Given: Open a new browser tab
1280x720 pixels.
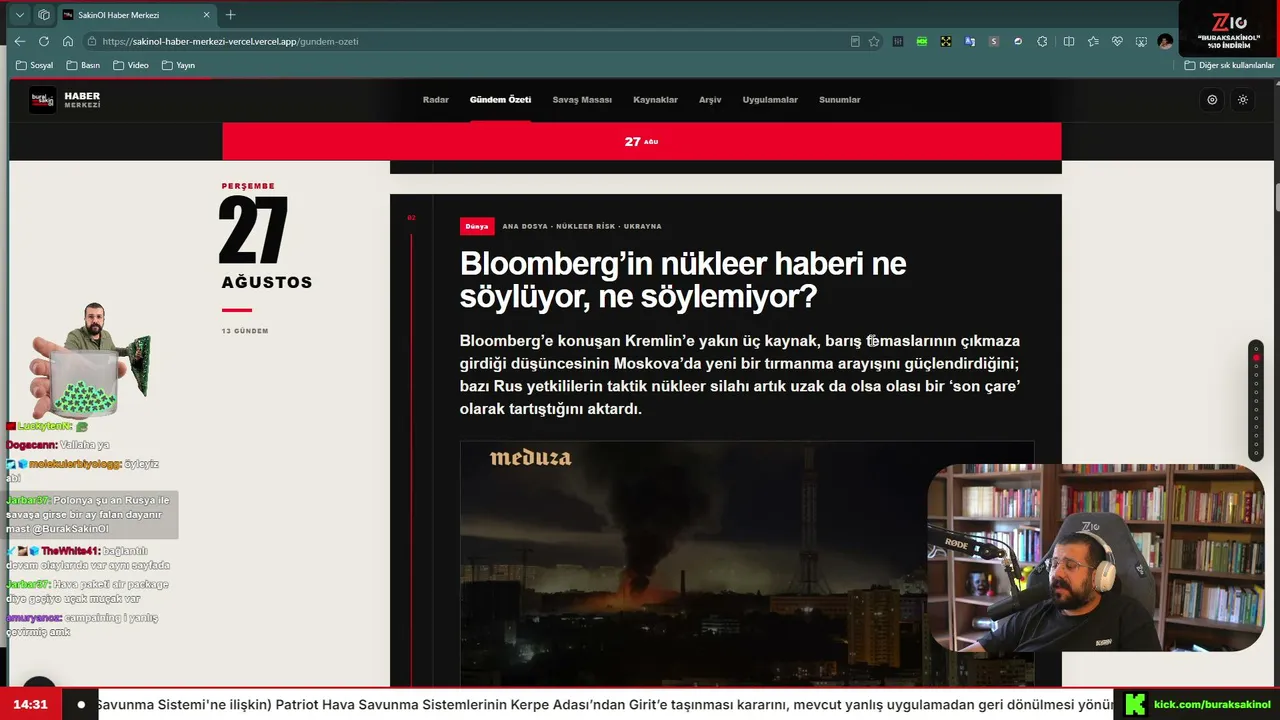Looking at the screenshot, I should point(231,15).
